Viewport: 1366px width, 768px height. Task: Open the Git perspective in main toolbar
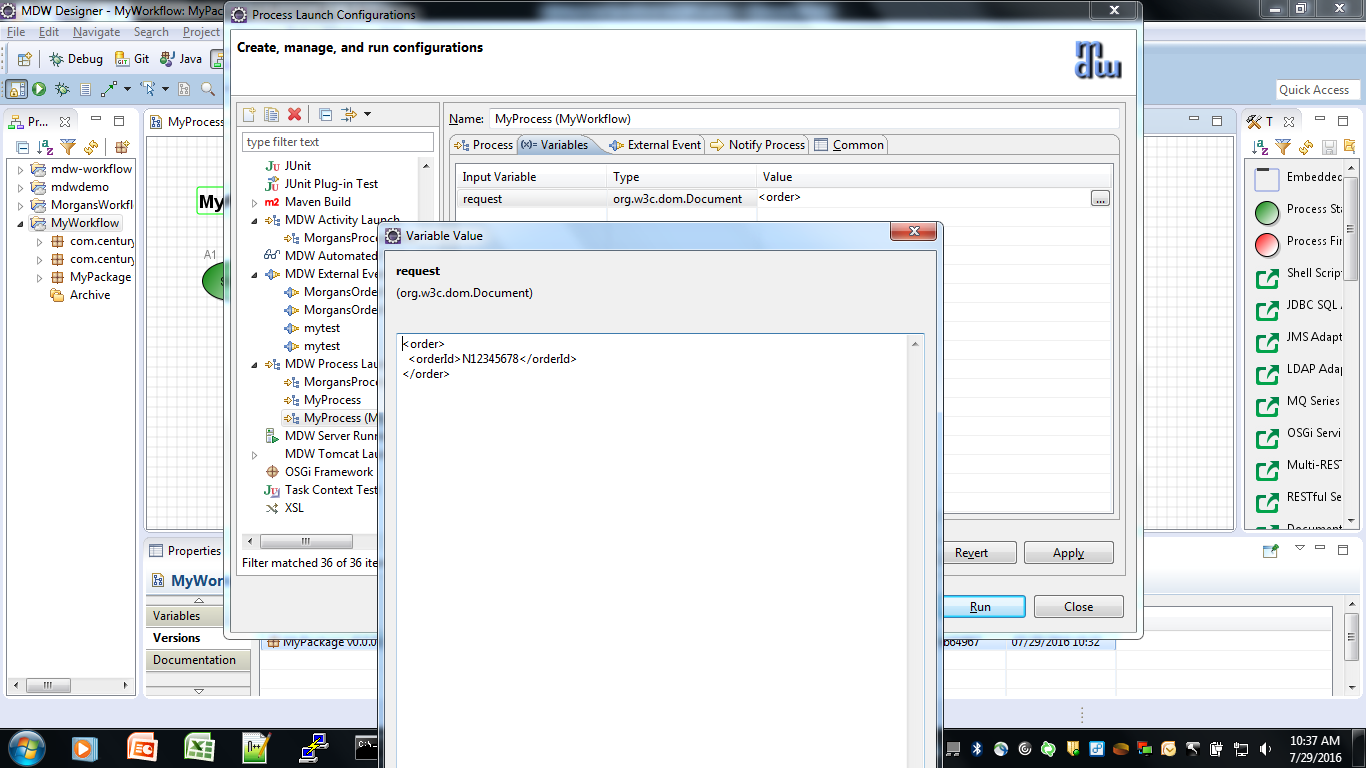(x=132, y=59)
